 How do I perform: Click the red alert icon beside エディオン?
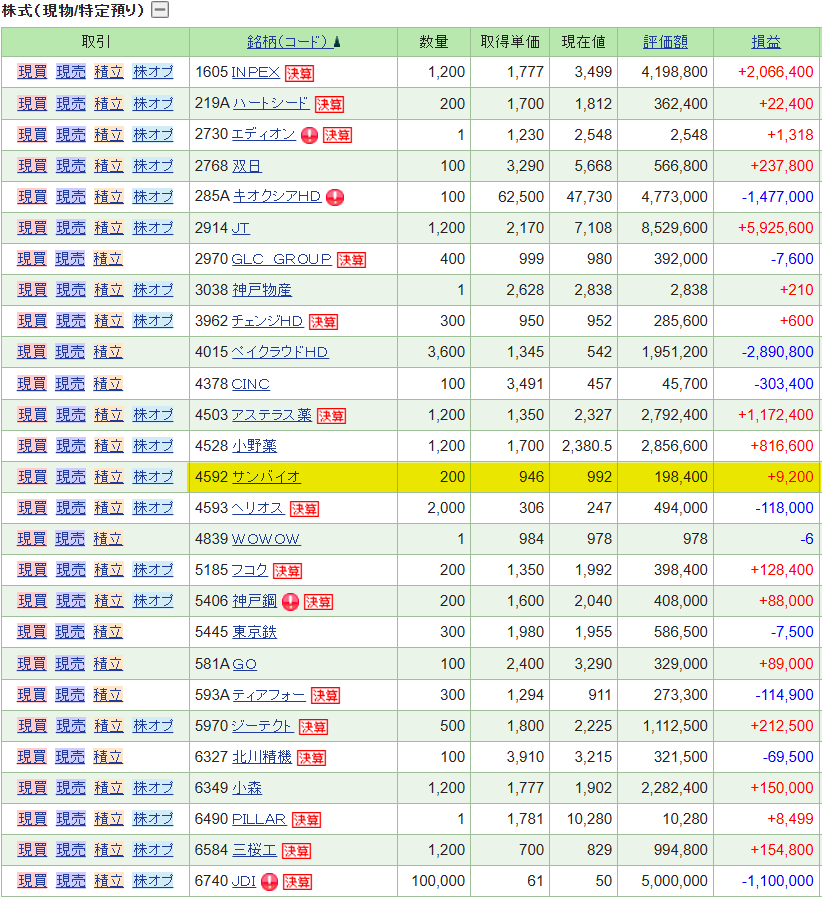(309, 135)
